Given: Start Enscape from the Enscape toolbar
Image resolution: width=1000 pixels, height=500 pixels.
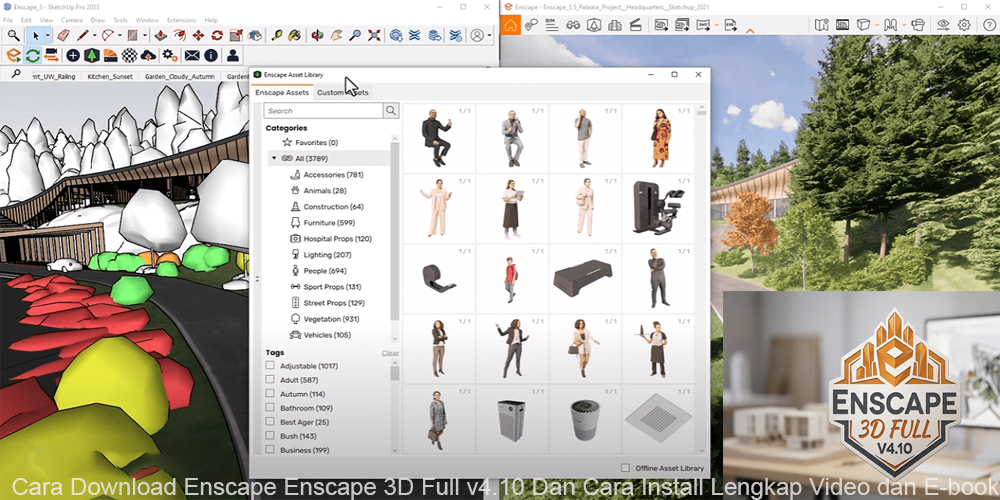Looking at the screenshot, I should coord(13,55).
